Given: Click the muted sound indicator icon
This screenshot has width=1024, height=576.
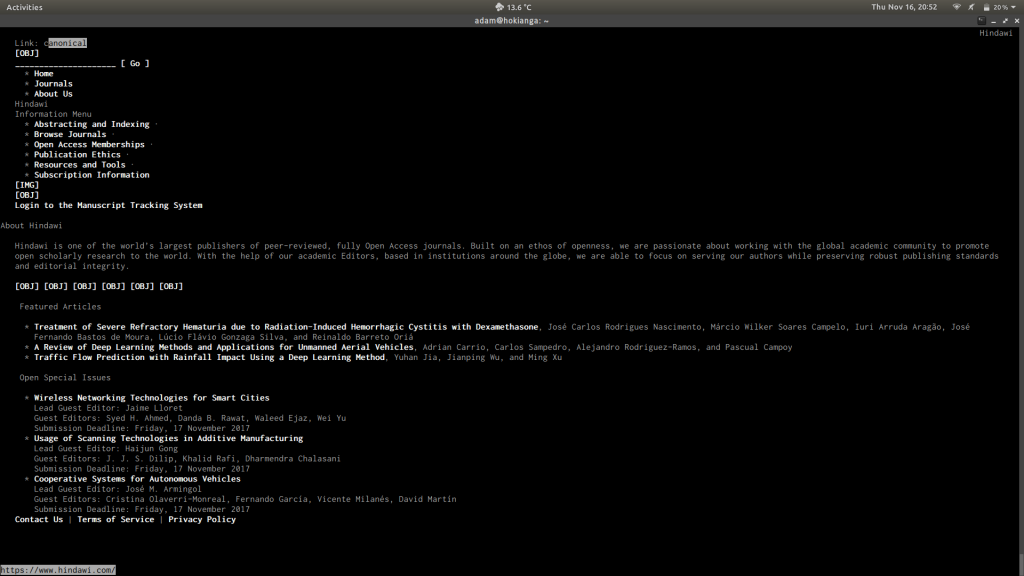Looking at the screenshot, I should pyautogui.click(x=971, y=7).
